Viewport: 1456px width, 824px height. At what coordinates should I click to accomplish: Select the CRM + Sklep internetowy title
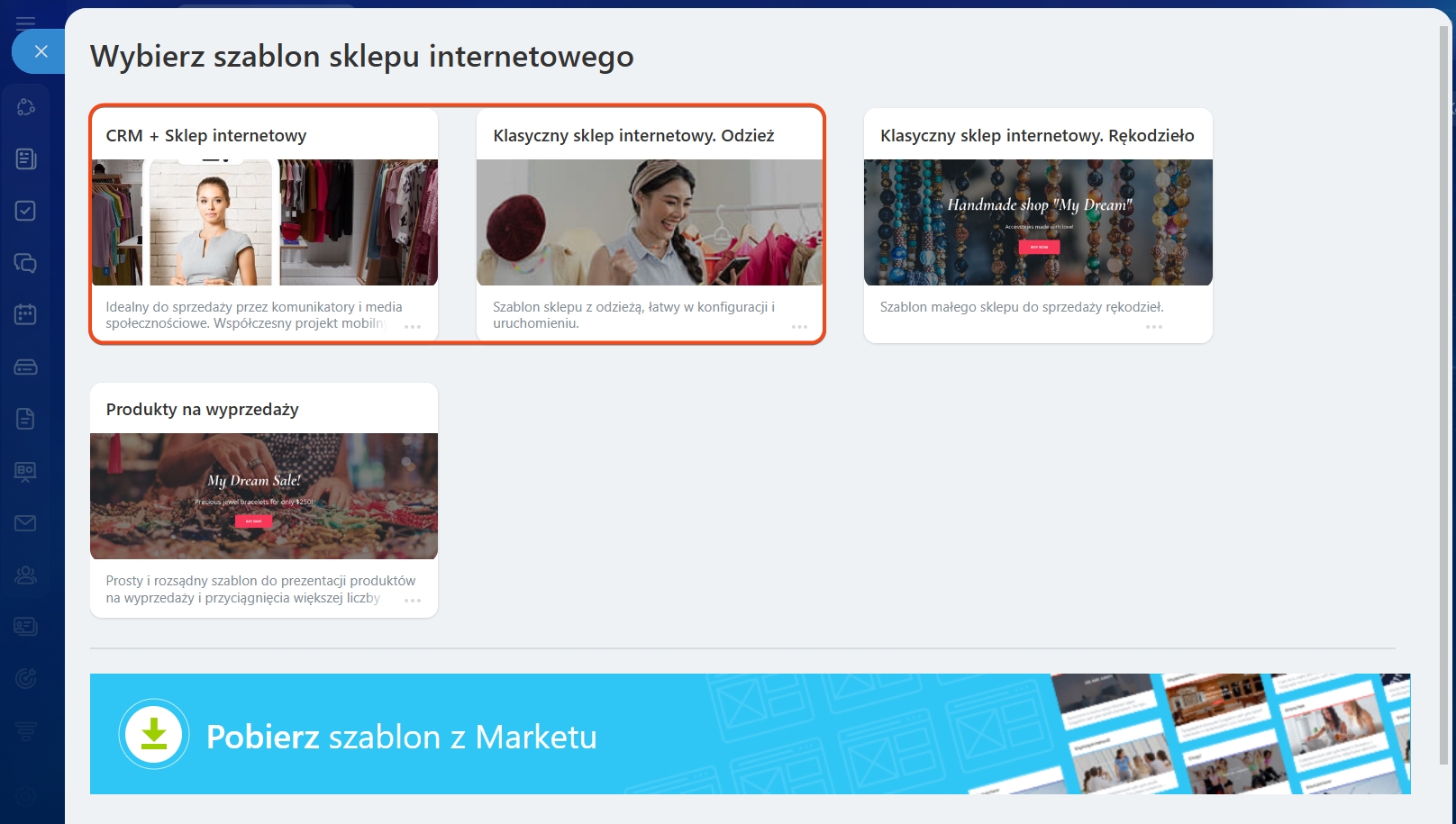point(206,136)
